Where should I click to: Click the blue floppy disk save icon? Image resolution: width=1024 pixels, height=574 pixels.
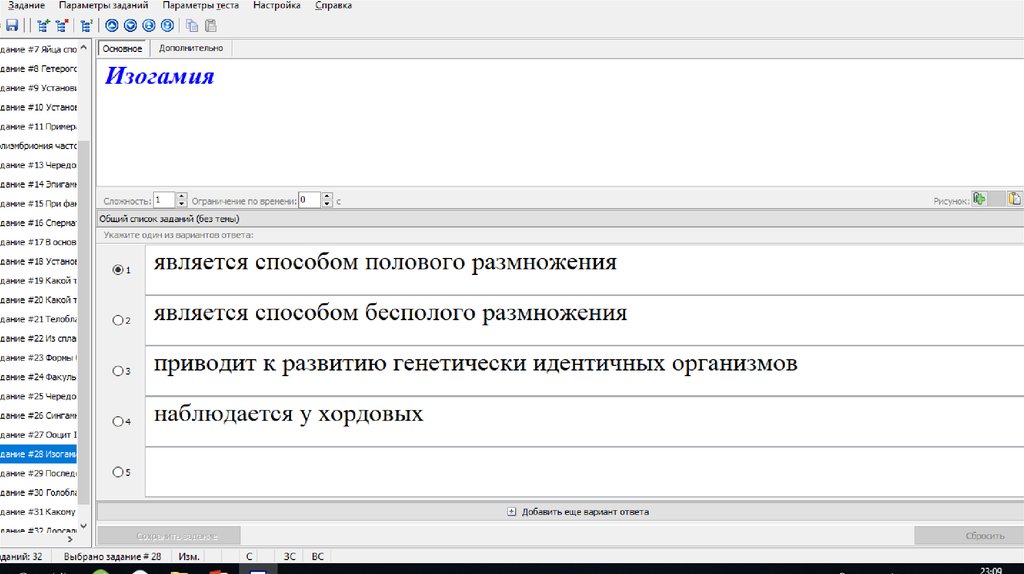point(12,26)
